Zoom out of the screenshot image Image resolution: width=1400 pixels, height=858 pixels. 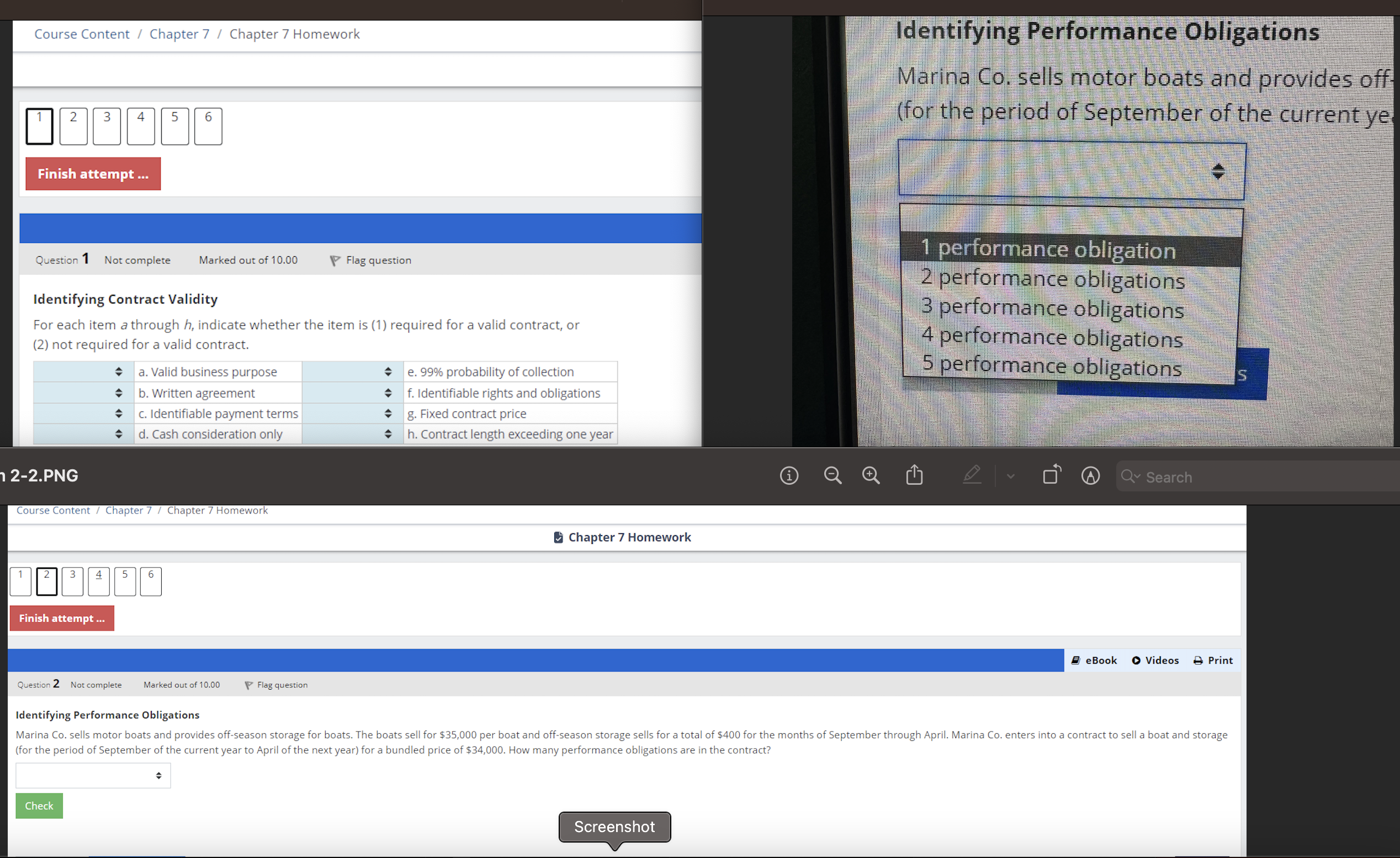point(832,475)
